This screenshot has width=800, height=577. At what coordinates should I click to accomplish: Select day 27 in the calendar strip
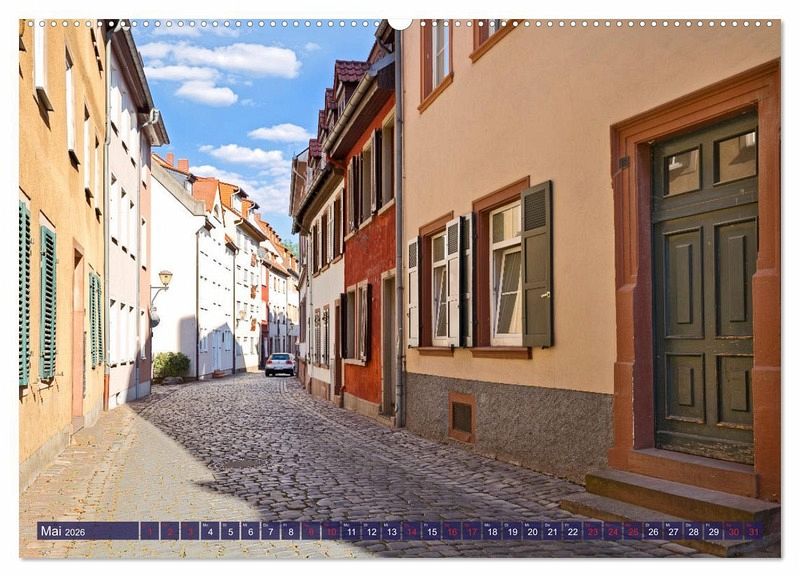click(673, 531)
